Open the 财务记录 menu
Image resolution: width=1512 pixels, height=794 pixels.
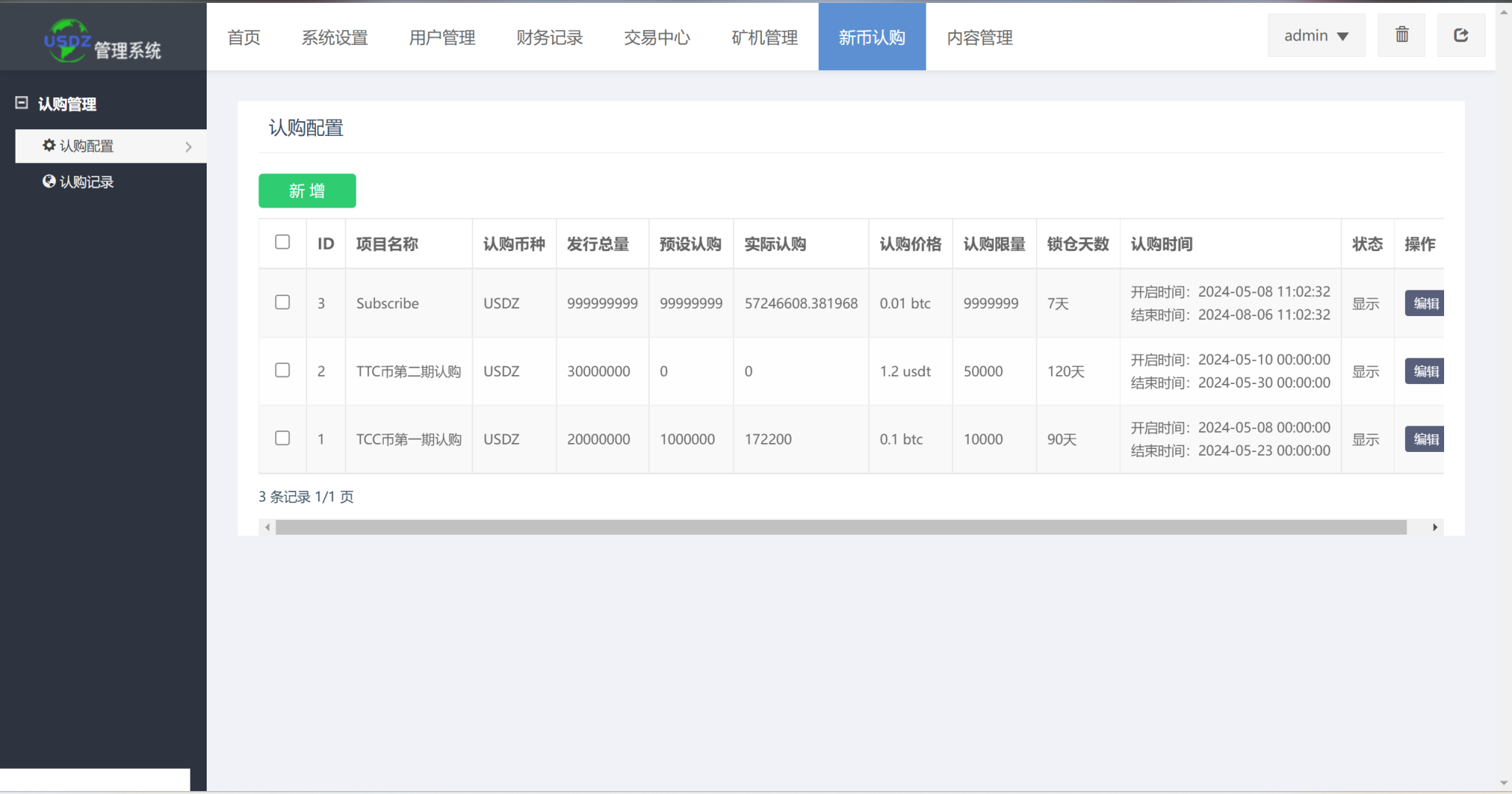point(549,38)
